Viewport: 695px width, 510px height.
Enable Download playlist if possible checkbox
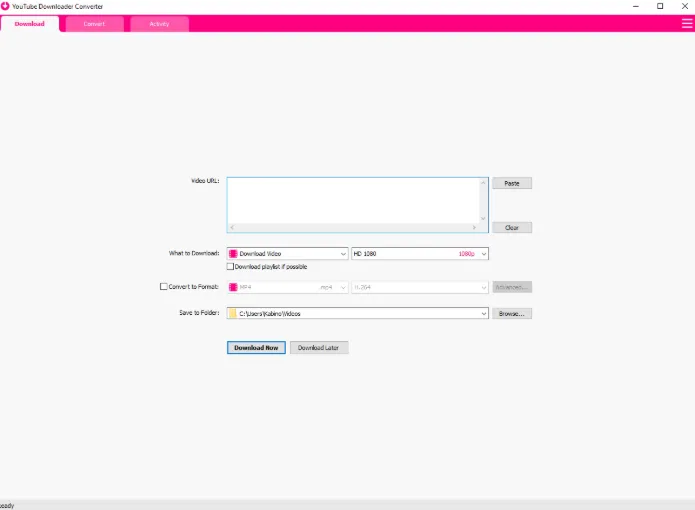(230, 266)
